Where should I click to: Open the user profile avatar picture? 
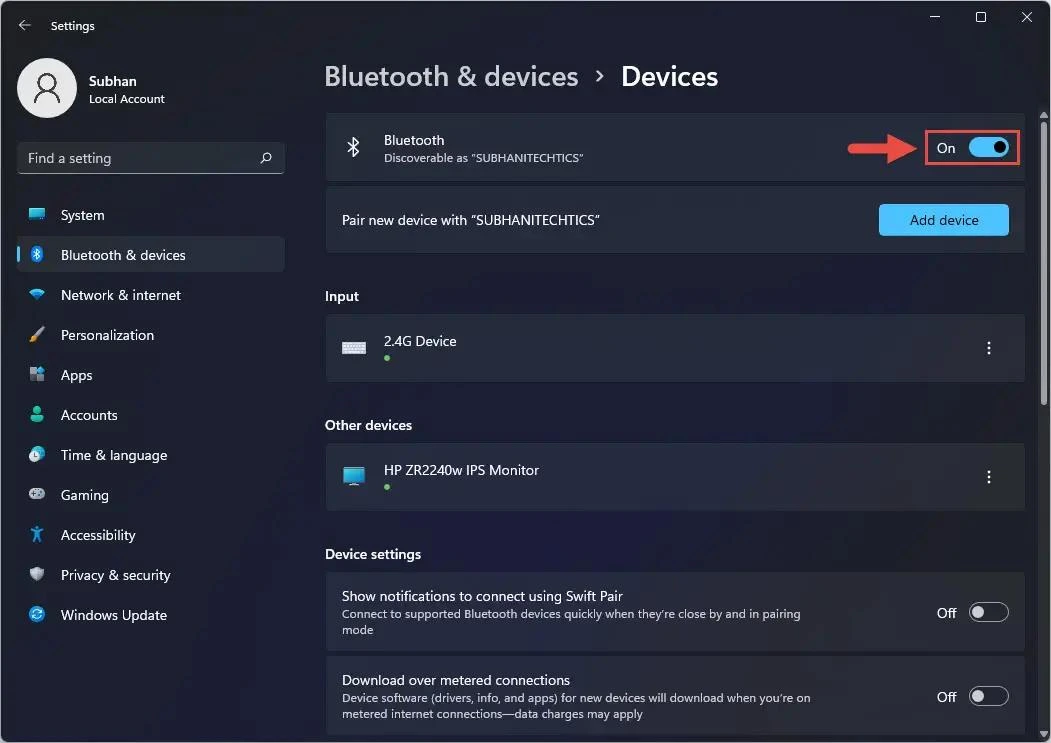point(47,88)
